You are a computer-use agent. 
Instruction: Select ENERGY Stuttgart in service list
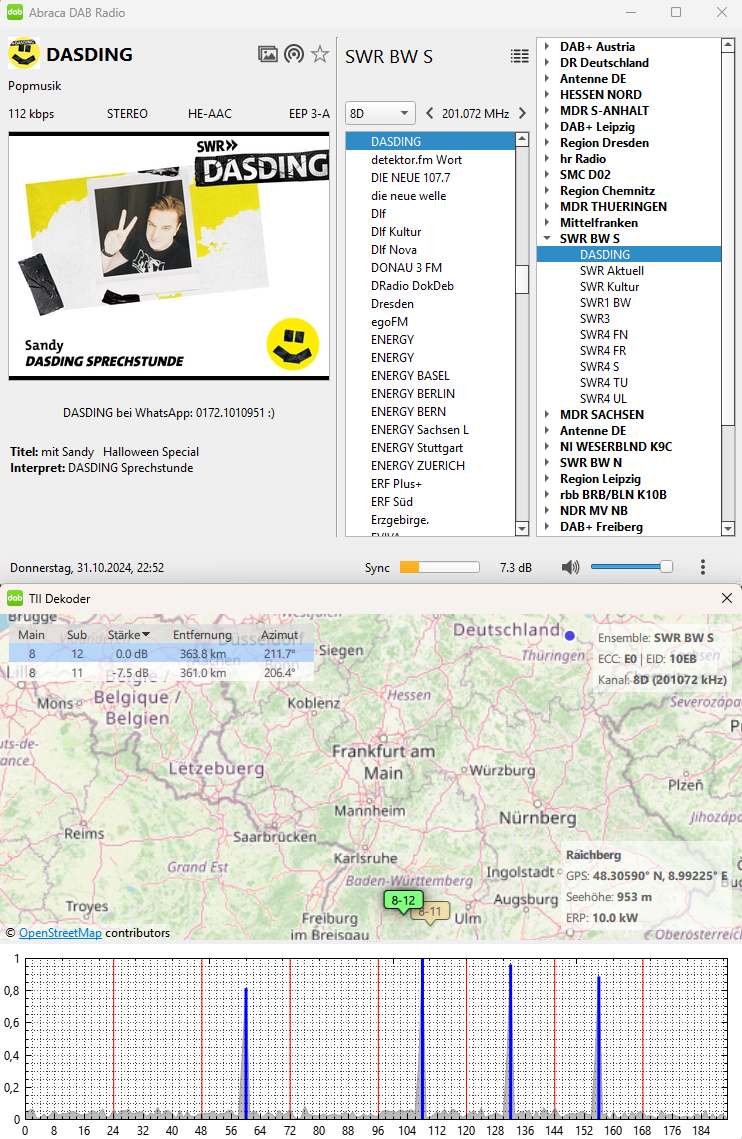416,447
